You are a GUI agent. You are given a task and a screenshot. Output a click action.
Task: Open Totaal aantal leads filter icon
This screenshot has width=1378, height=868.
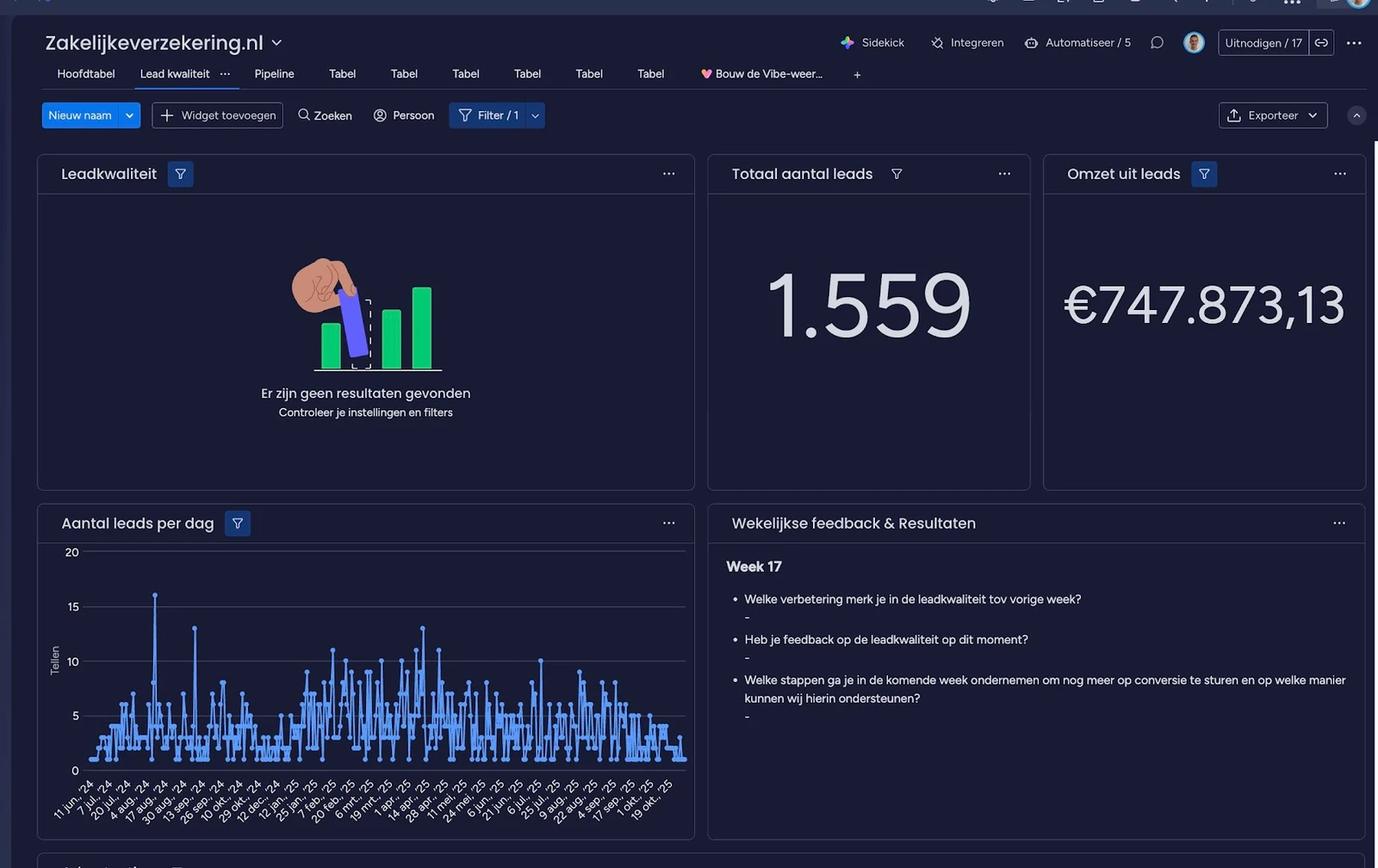pos(897,174)
